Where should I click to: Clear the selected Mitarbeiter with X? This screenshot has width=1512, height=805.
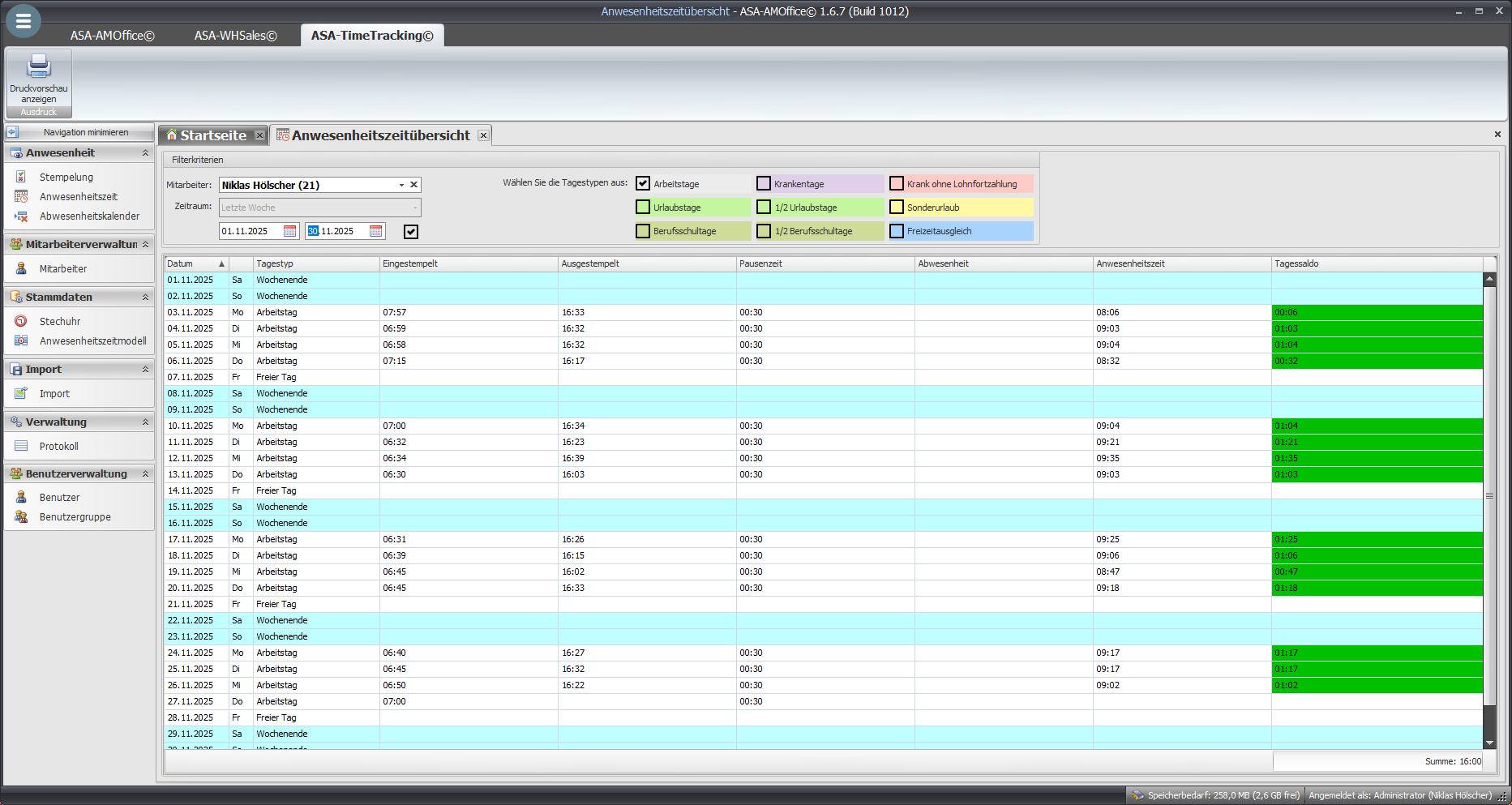(x=413, y=185)
